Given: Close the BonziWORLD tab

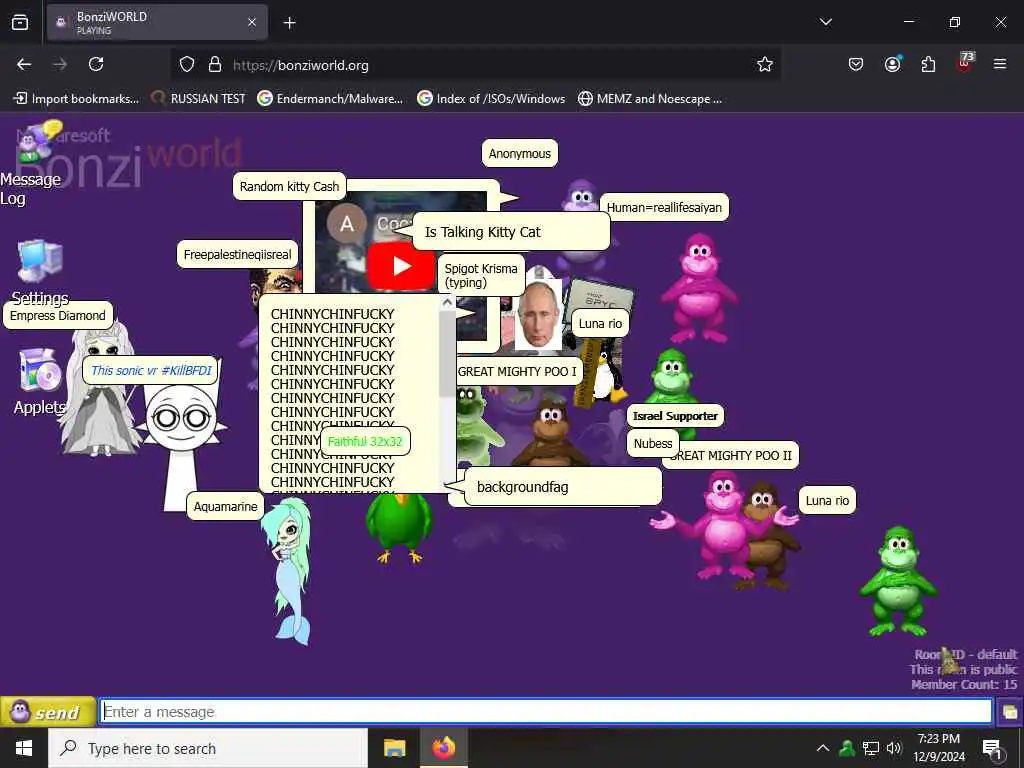Looking at the screenshot, I should click(x=252, y=23).
